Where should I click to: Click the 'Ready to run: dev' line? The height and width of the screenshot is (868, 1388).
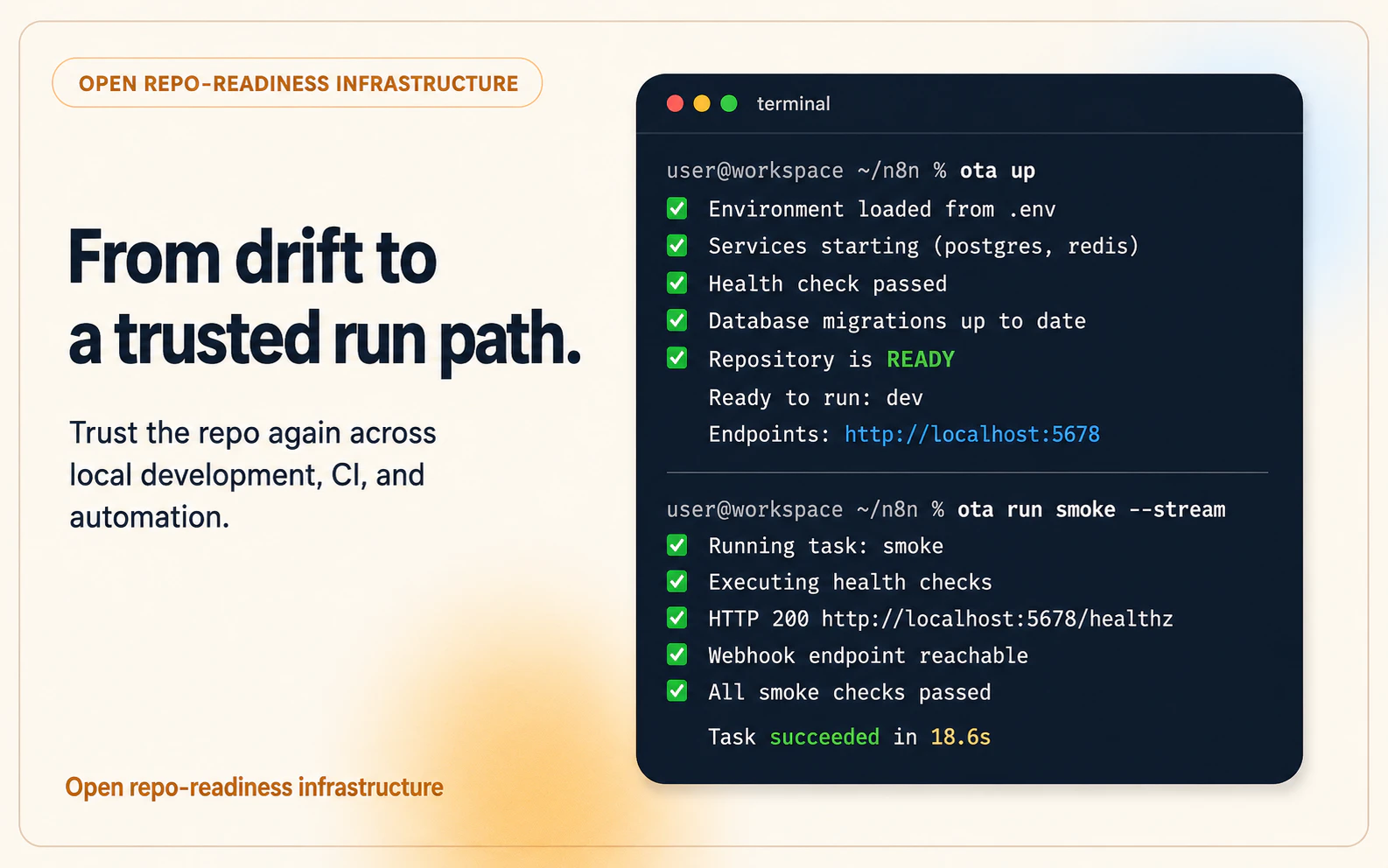pyautogui.click(x=816, y=398)
